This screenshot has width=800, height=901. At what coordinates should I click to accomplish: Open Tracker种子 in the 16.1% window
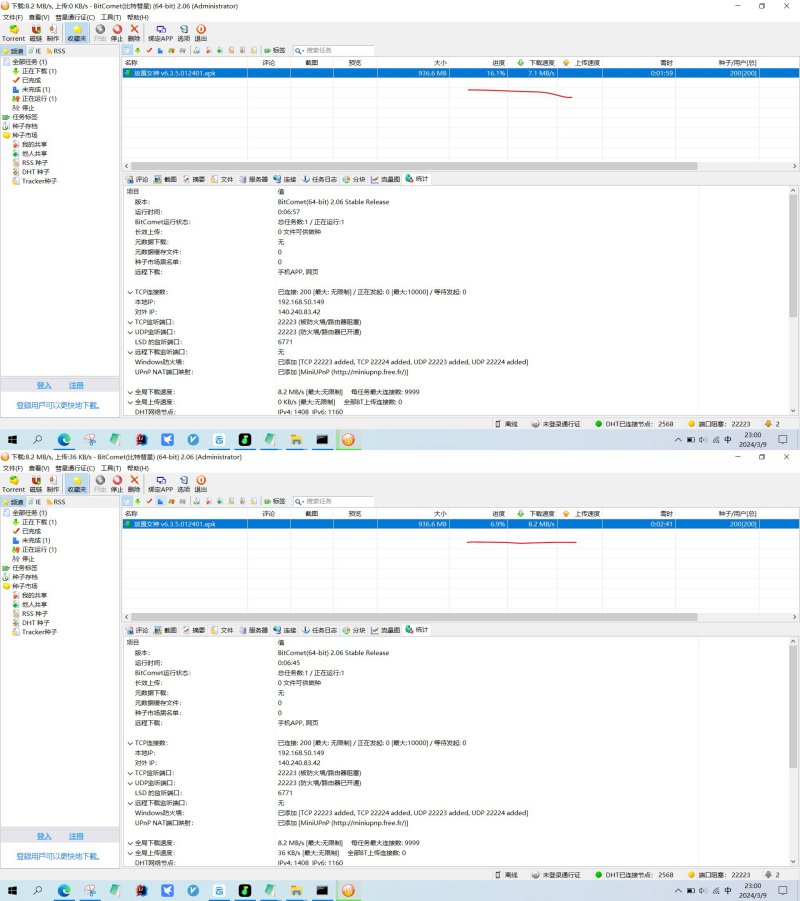pyautogui.click(x=34, y=182)
